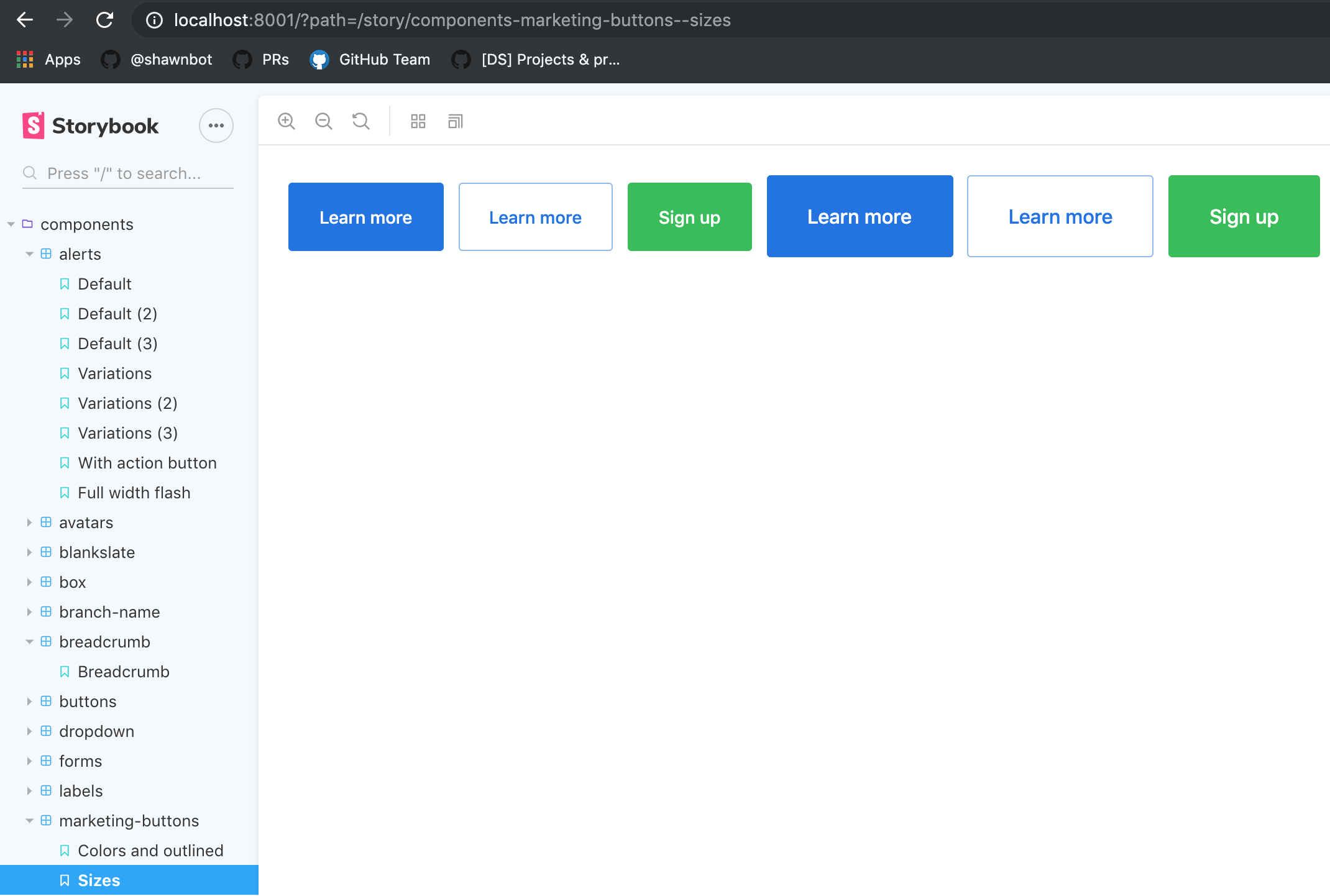This screenshot has width=1330, height=896.
Task: Go back using the browser arrow
Action: tap(25, 20)
